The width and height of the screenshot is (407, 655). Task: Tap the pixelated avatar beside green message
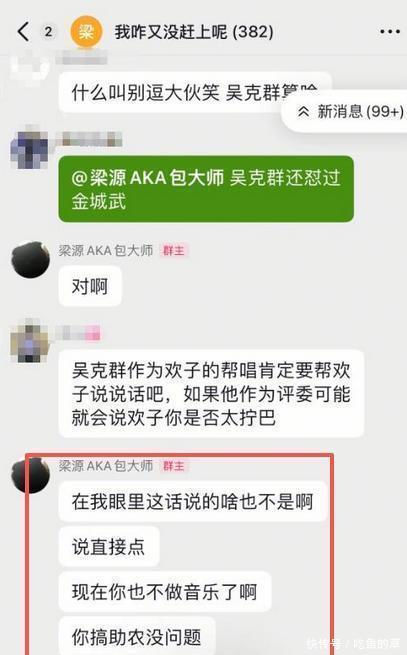[29, 149]
